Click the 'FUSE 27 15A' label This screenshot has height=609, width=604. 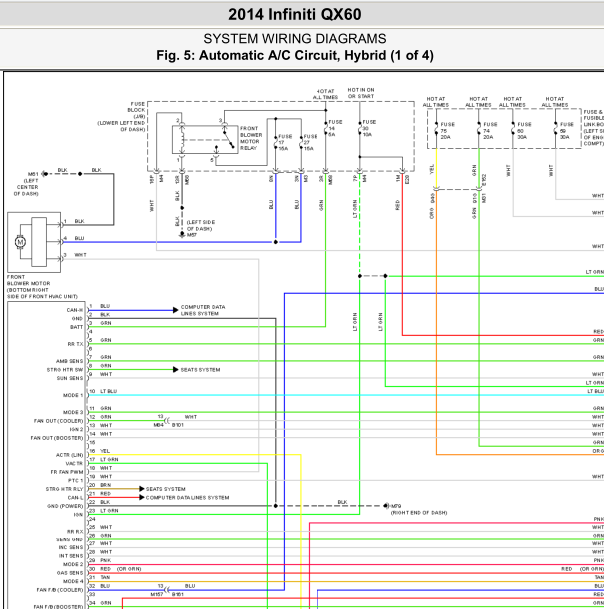[310, 143]
